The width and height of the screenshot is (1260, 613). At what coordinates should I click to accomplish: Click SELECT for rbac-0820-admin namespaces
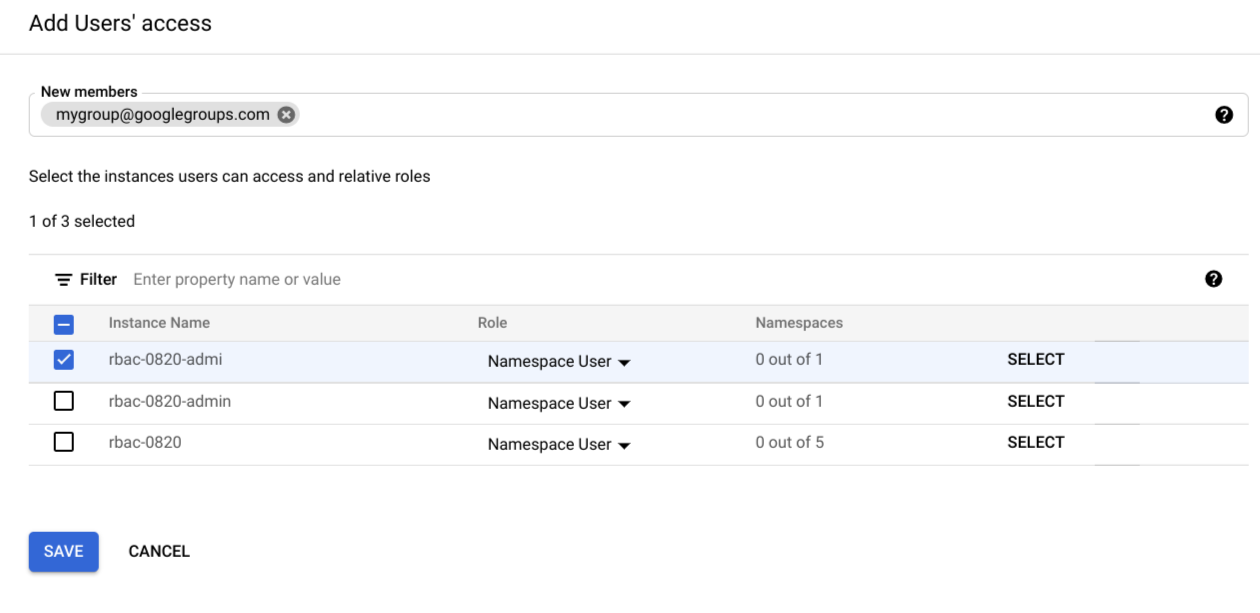click(1036, 401)
